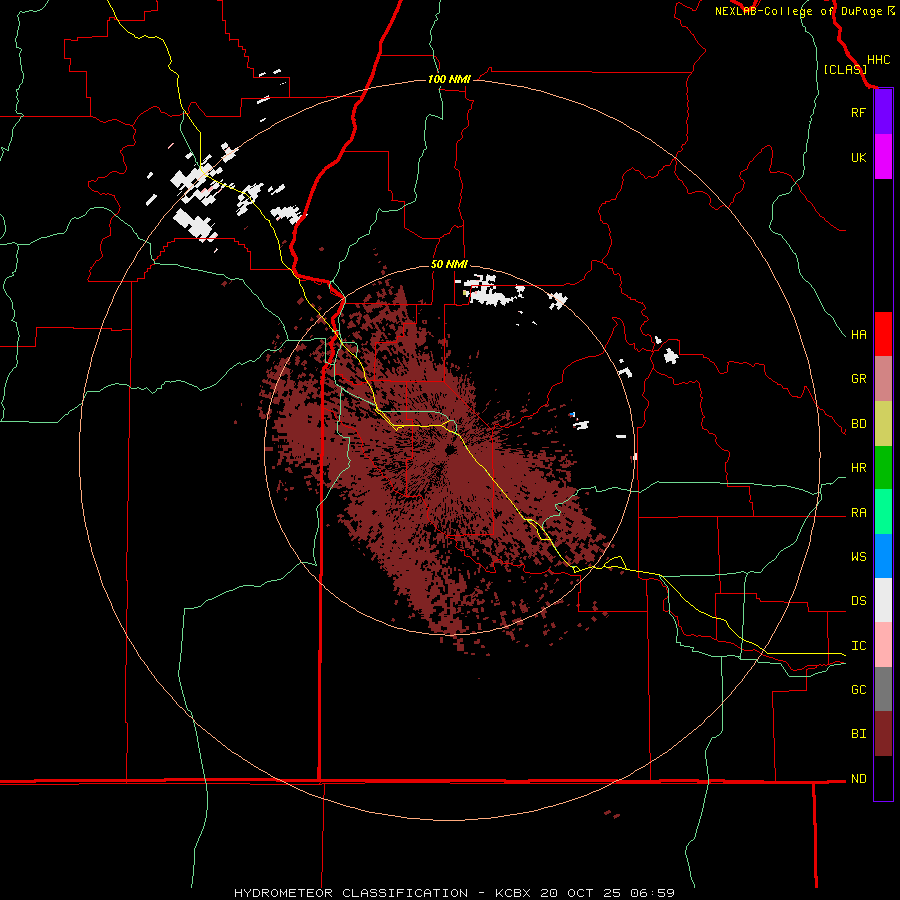Screen dimensions: 900x900
Task: Click the 50 NMI range ring label
Action: (x=449, y=264)
